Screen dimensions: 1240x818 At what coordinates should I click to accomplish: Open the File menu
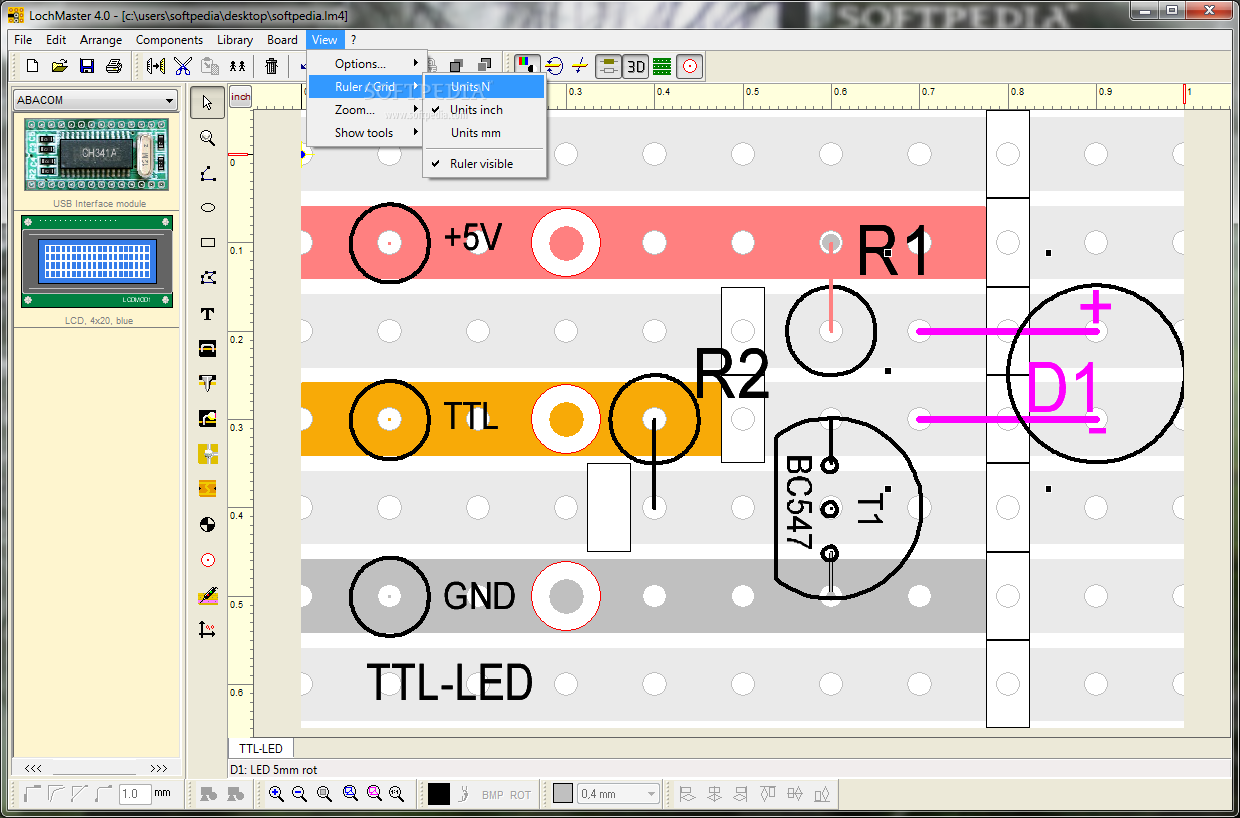tap(23, 40)
